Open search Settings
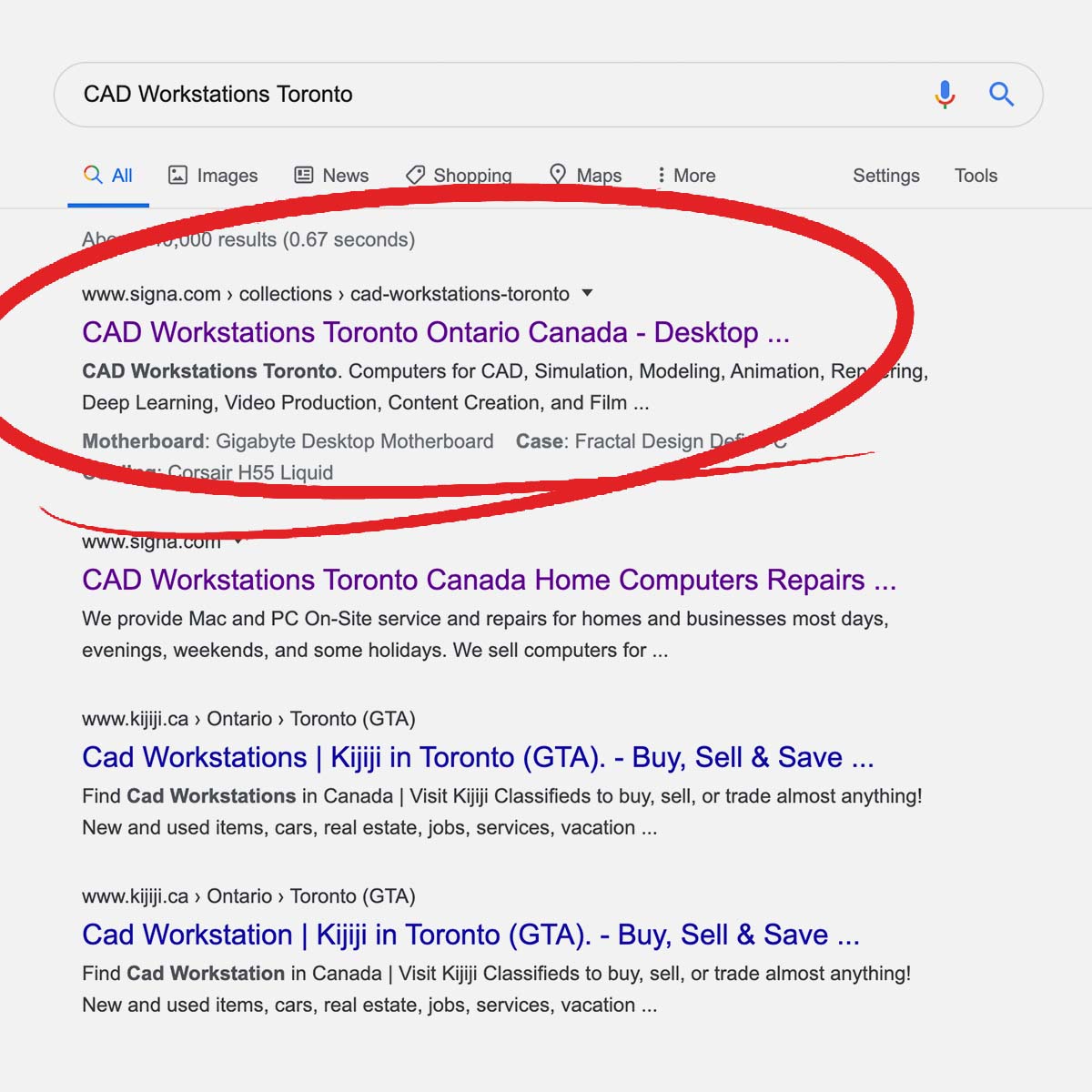1092x1092 pixels. pyautogui.click(x=886, y=176)
